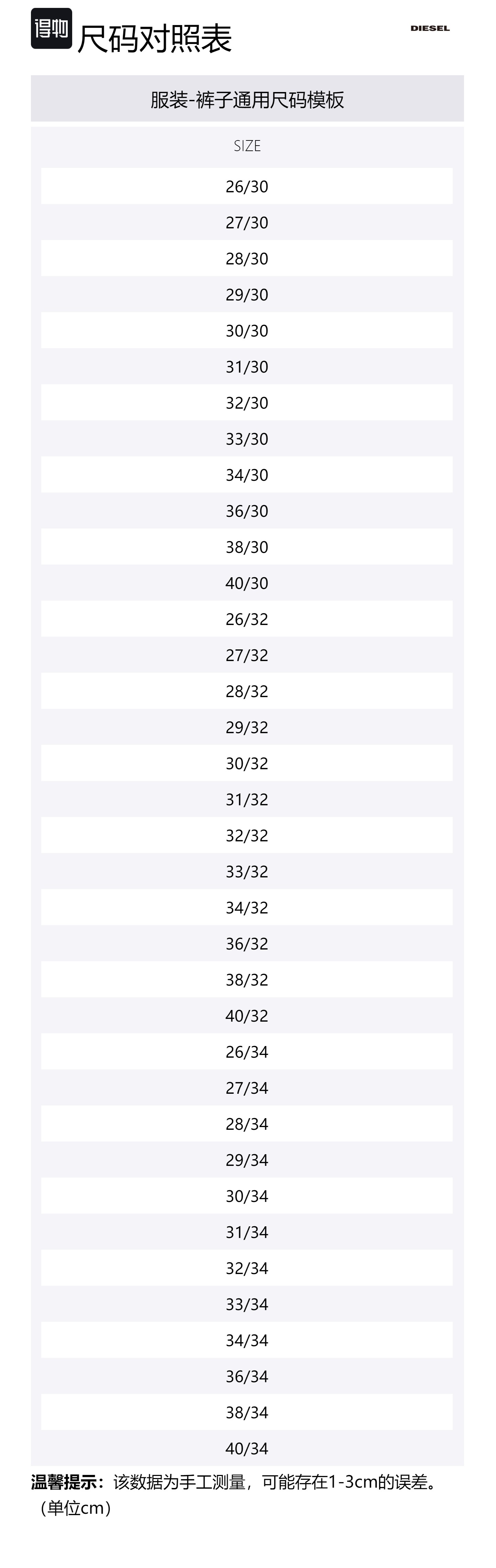Select the 36/30 size row
Image resolution: width=496 pixels, height=1568 pixels.
pyautogui.click(x=247, y=511)
